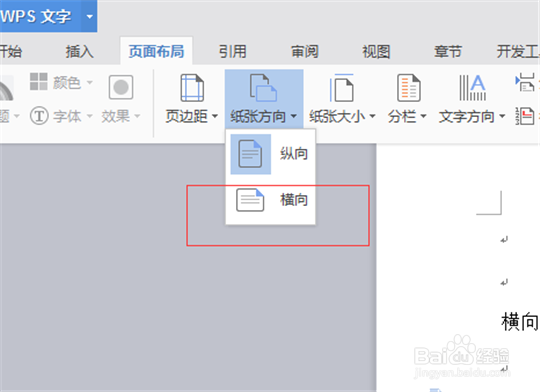Viewport: 540px width, 392px height.
Task: Go to the 审阅 tab
Action: tap(305, 52)
